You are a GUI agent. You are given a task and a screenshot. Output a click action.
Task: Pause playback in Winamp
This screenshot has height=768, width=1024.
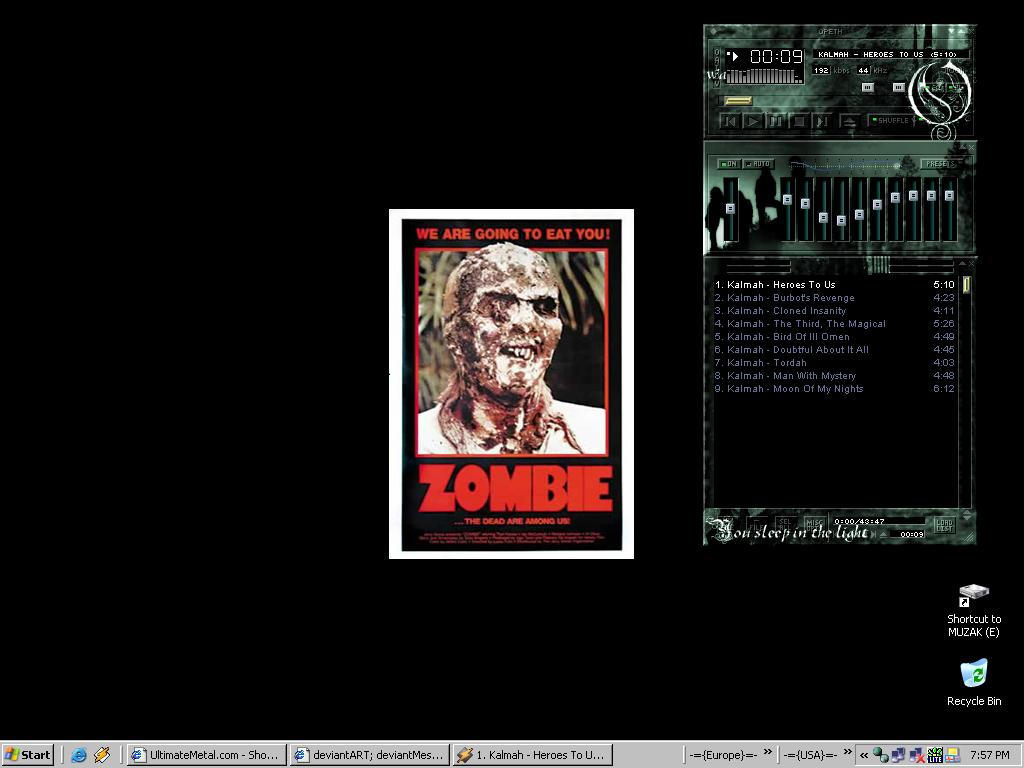(775, 121)
